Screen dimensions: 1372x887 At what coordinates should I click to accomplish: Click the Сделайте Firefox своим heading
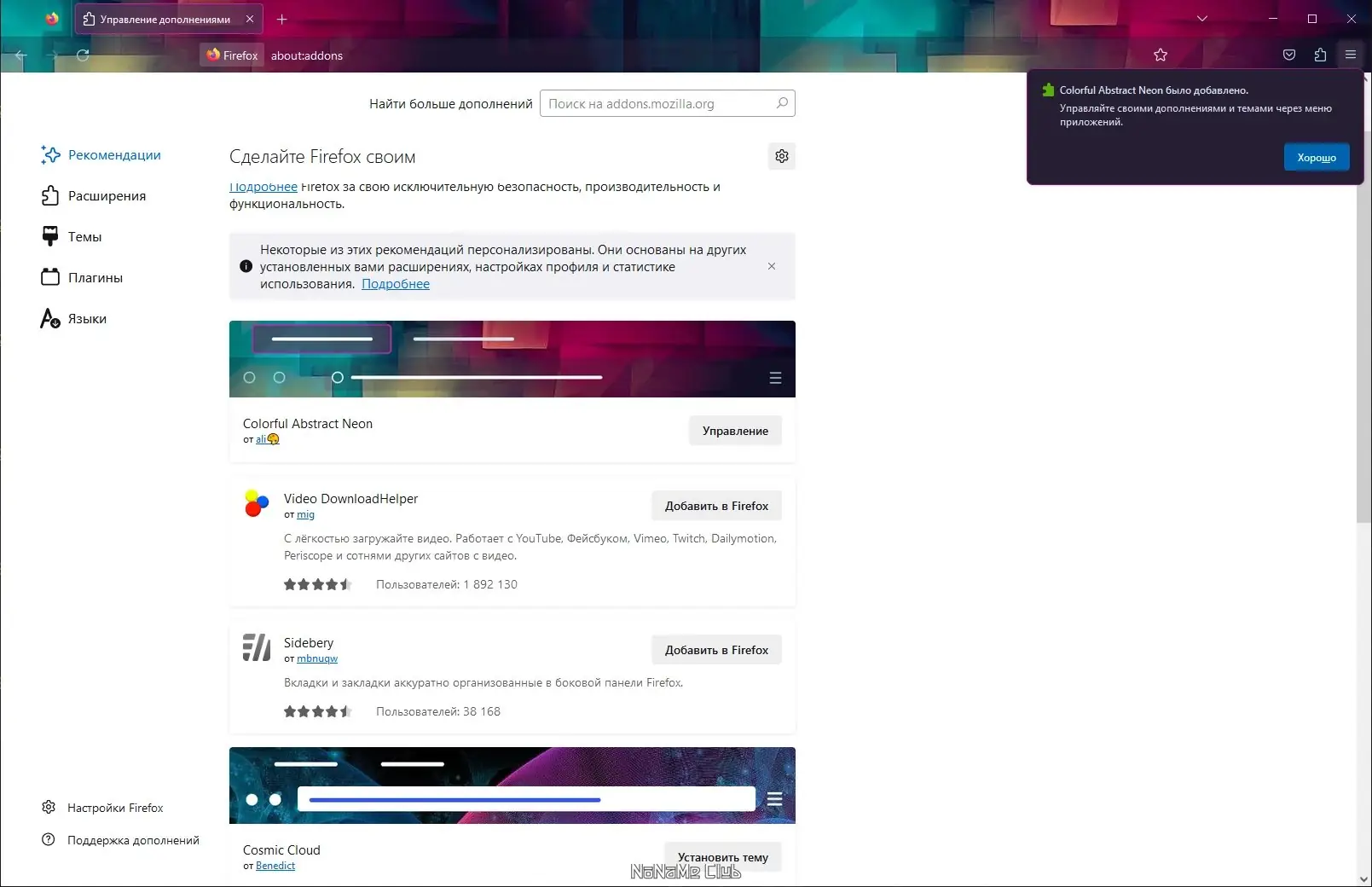click(322, 156)
